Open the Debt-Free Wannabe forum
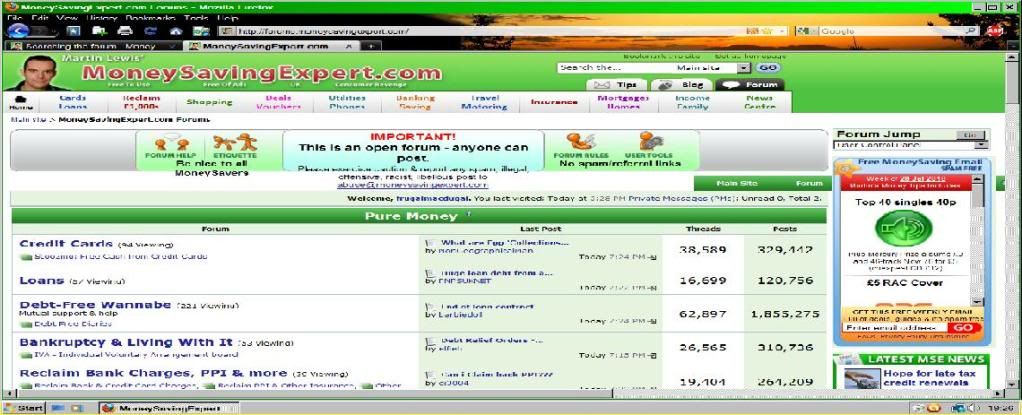 point(95,304)
